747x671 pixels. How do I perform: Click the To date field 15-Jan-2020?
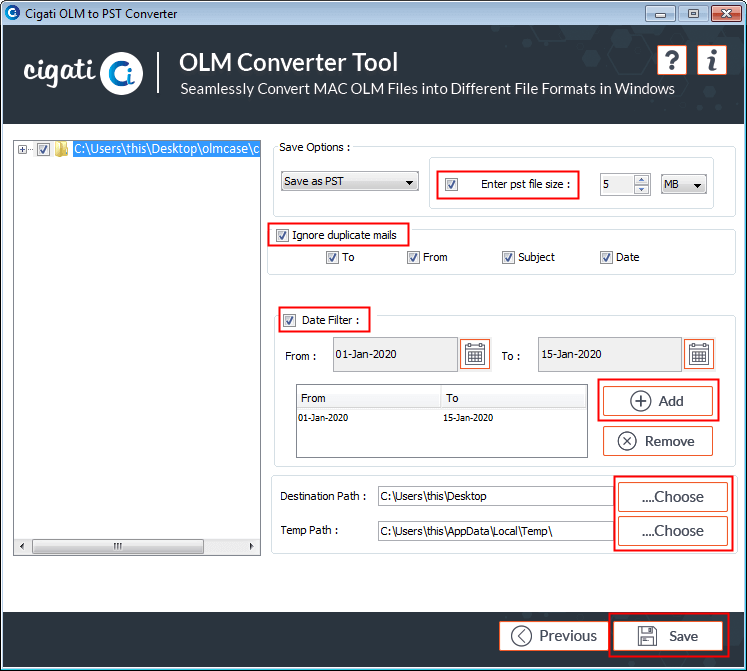point(610,355)
